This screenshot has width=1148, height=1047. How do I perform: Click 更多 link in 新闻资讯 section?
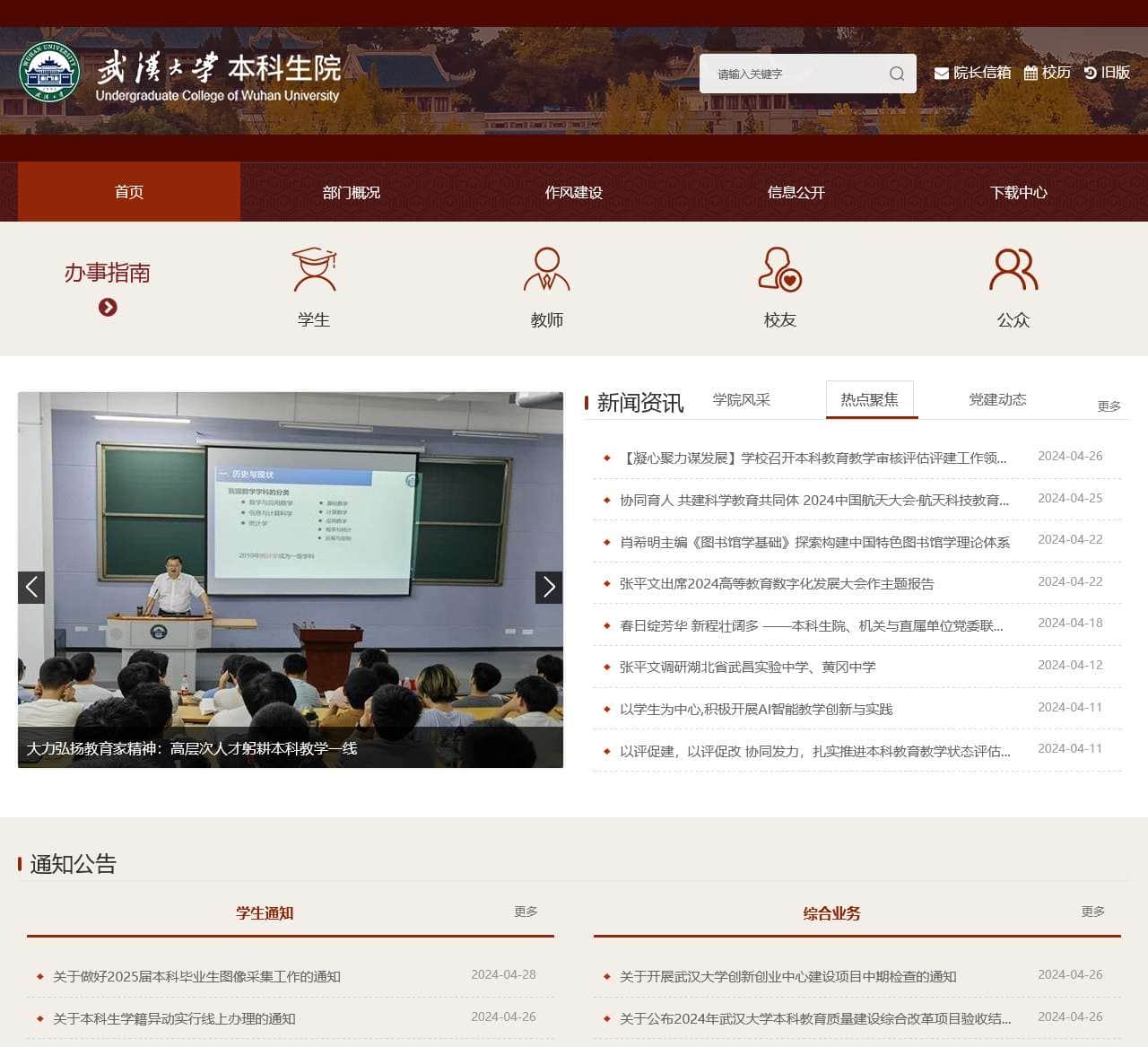pyautogui.click(x=1109, y=406)
